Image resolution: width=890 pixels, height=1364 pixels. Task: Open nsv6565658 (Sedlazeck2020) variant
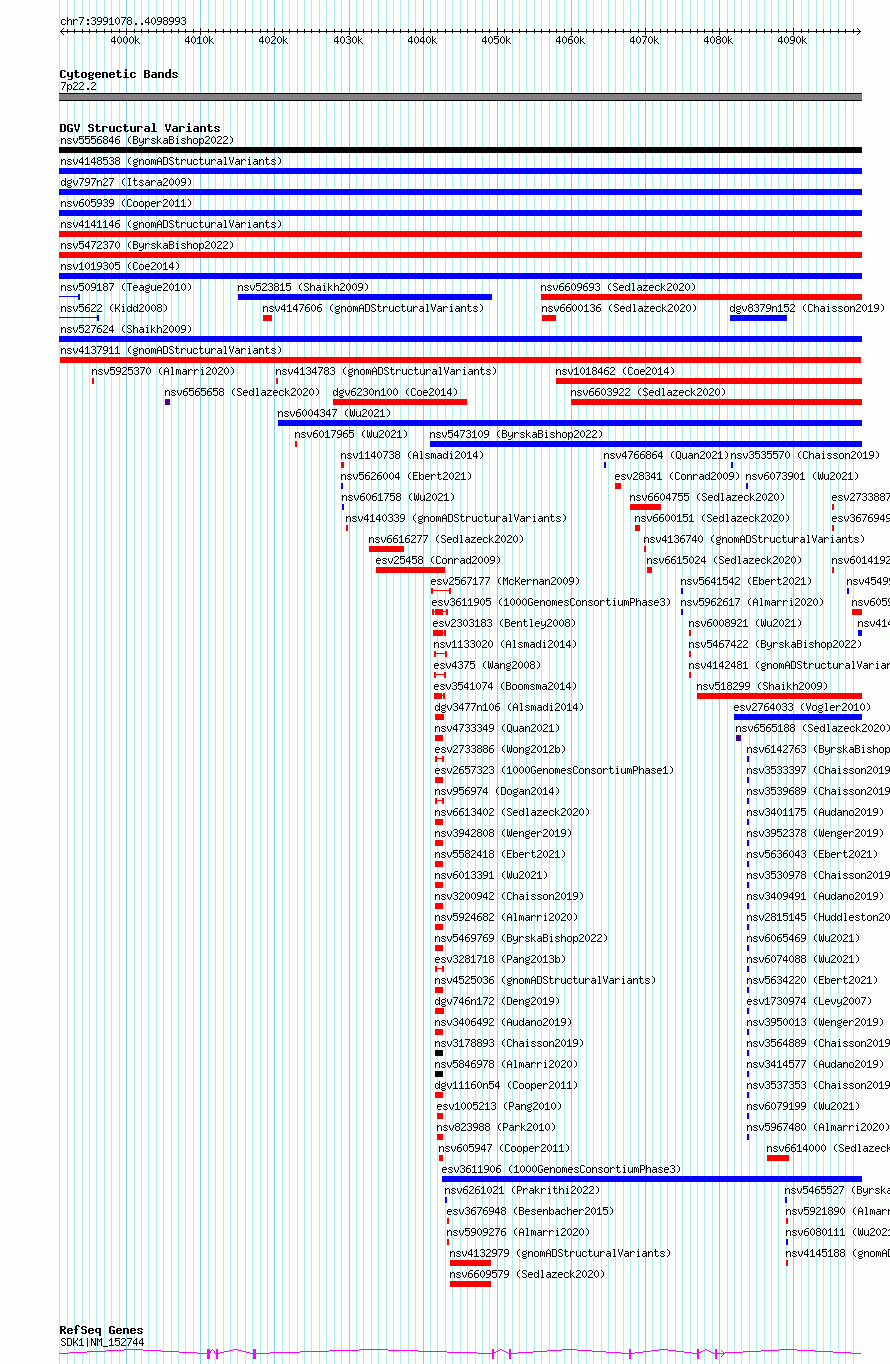coord(243,393)
